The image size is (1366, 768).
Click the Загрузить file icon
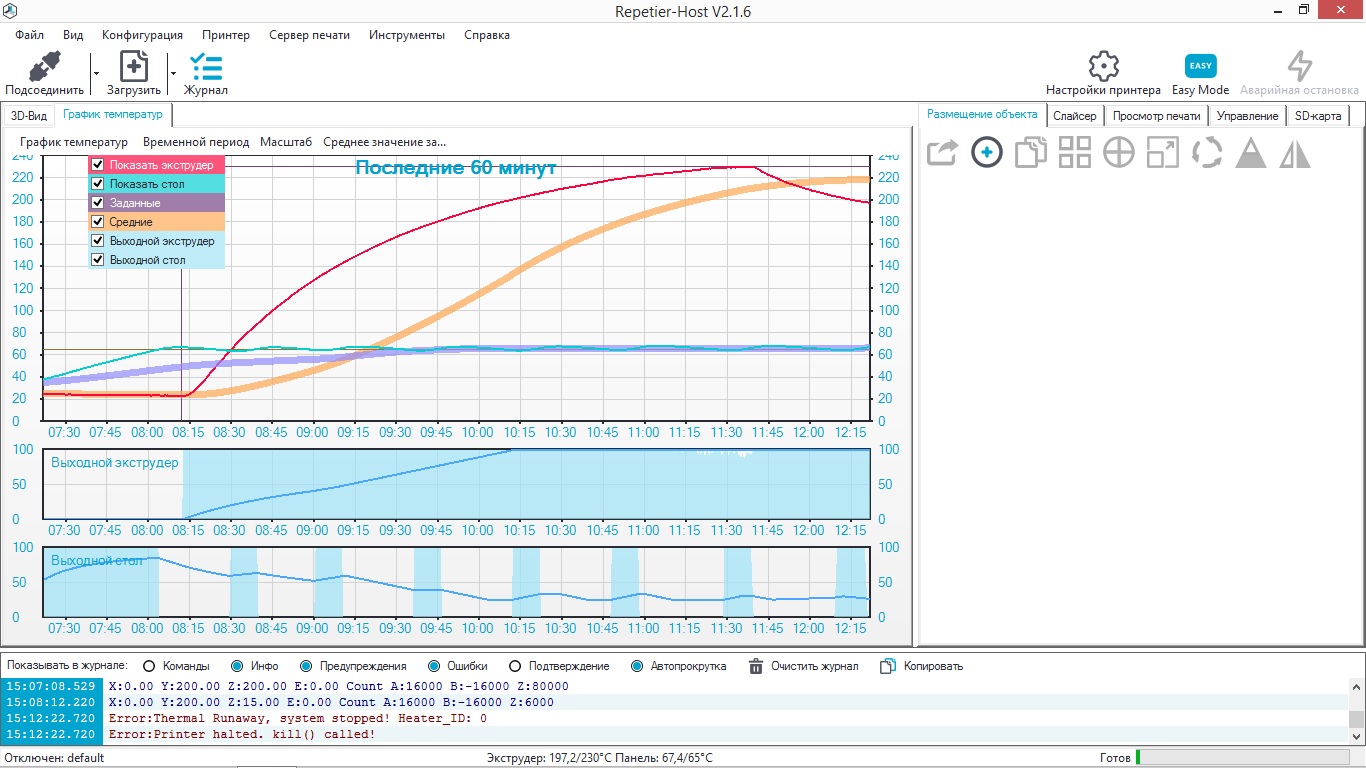pyautogui.click(x=134, y=67)
